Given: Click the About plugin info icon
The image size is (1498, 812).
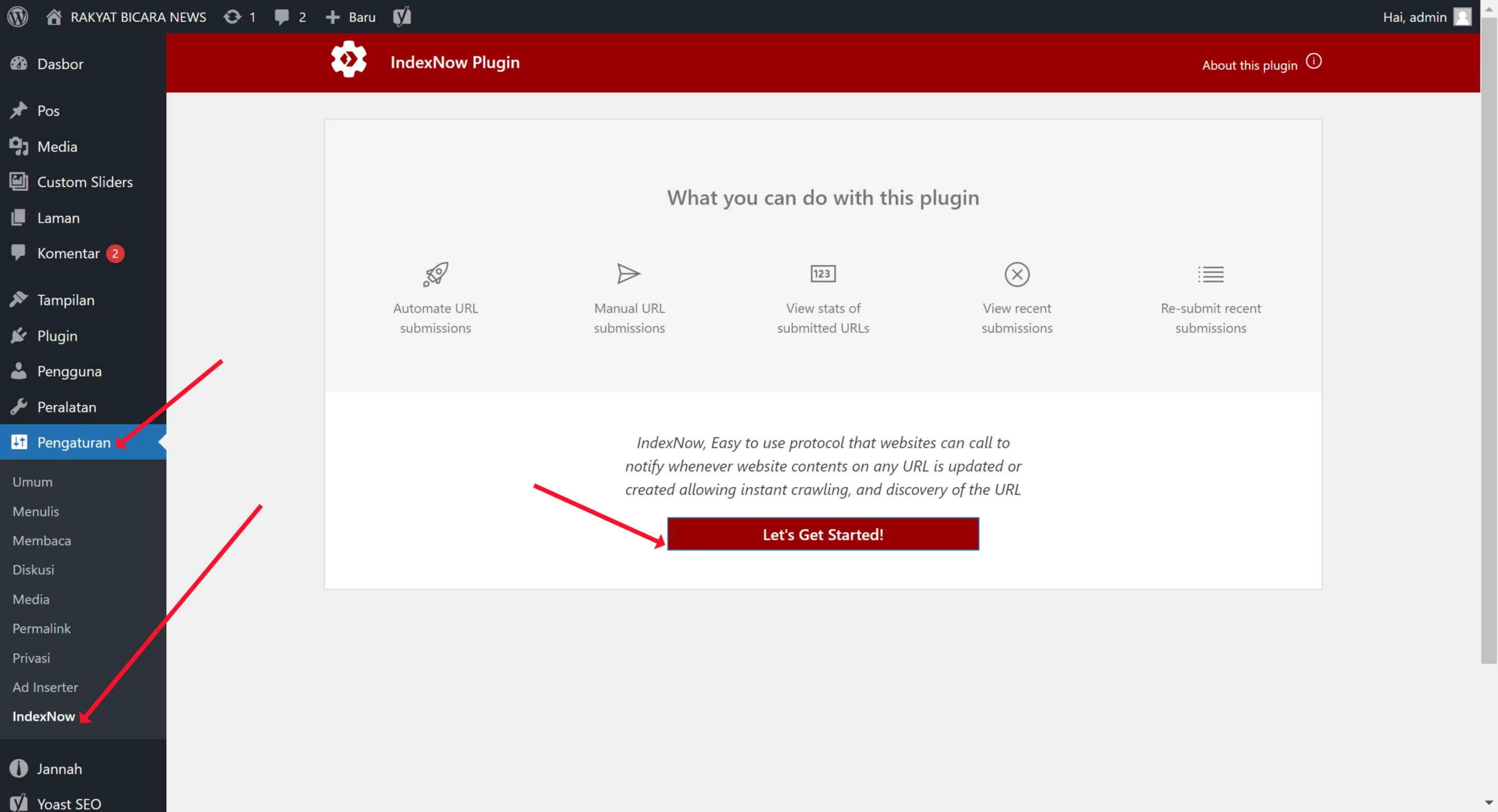Looking at the screenshot, I should (x=1313, y=61).
